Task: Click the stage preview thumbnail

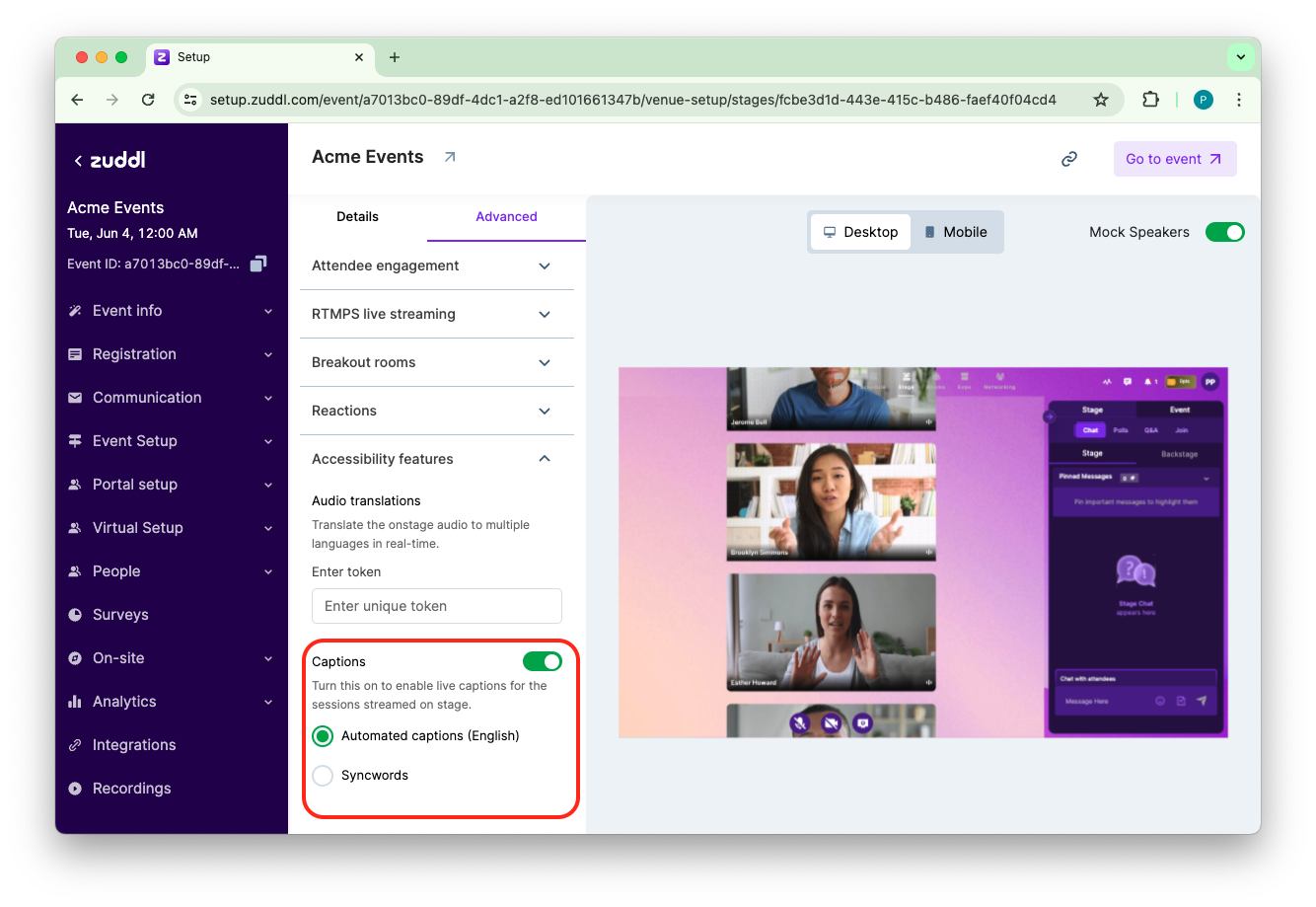Action: [923, 553]
